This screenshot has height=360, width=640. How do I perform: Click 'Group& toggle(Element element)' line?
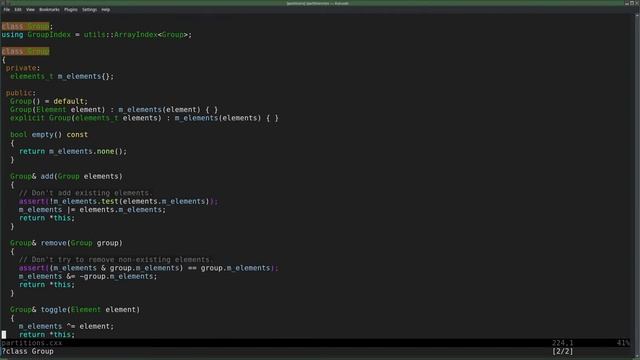point(75,309)
